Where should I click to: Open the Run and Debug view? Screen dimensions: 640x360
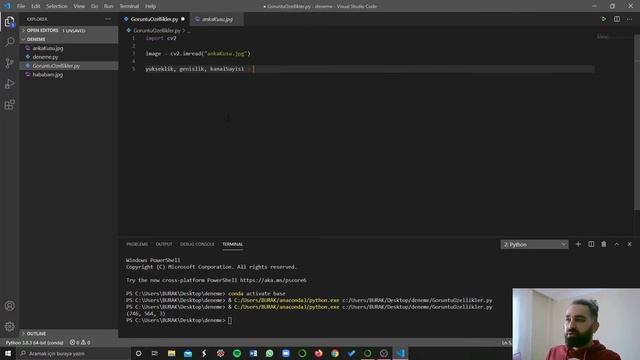[x=9, y=84]
